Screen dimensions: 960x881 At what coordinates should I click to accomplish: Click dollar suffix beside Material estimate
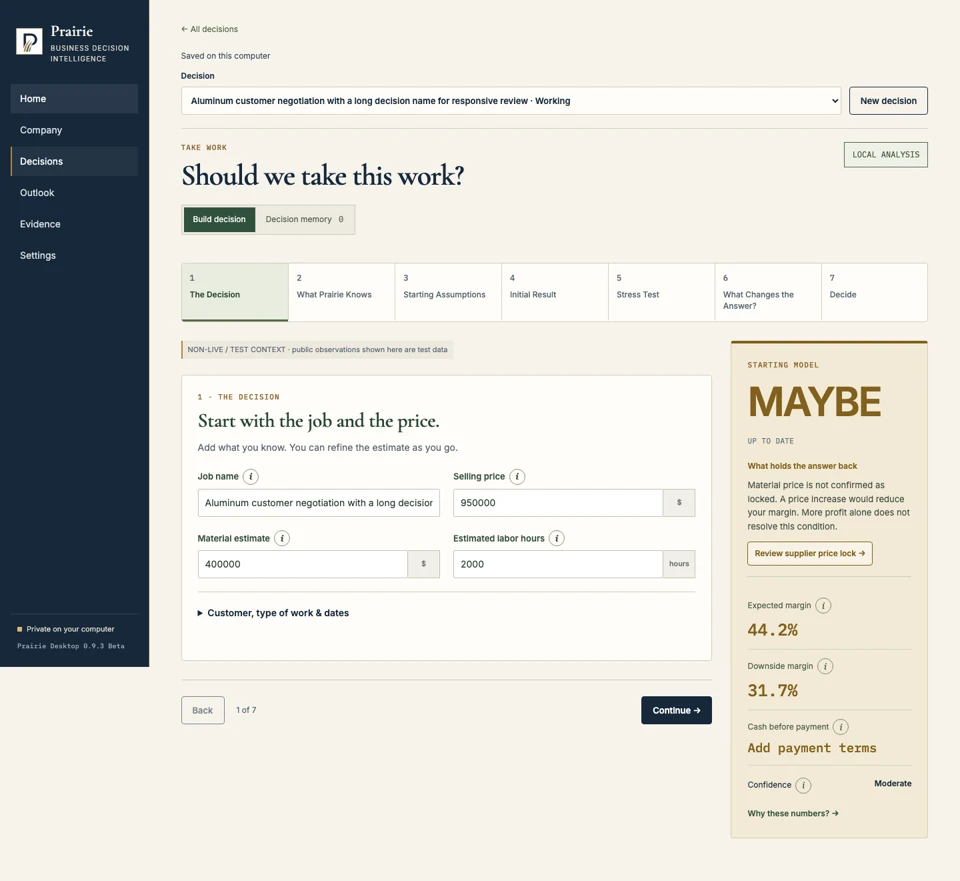[424, 564]
